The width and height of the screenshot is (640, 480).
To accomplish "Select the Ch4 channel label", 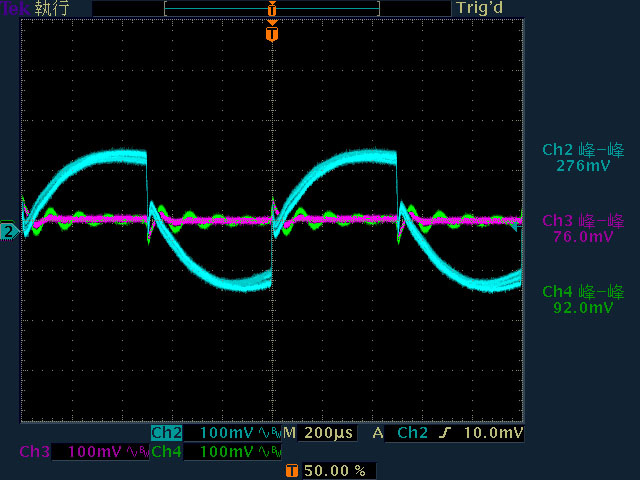I will pyautogui.click(x=167, y=451).
